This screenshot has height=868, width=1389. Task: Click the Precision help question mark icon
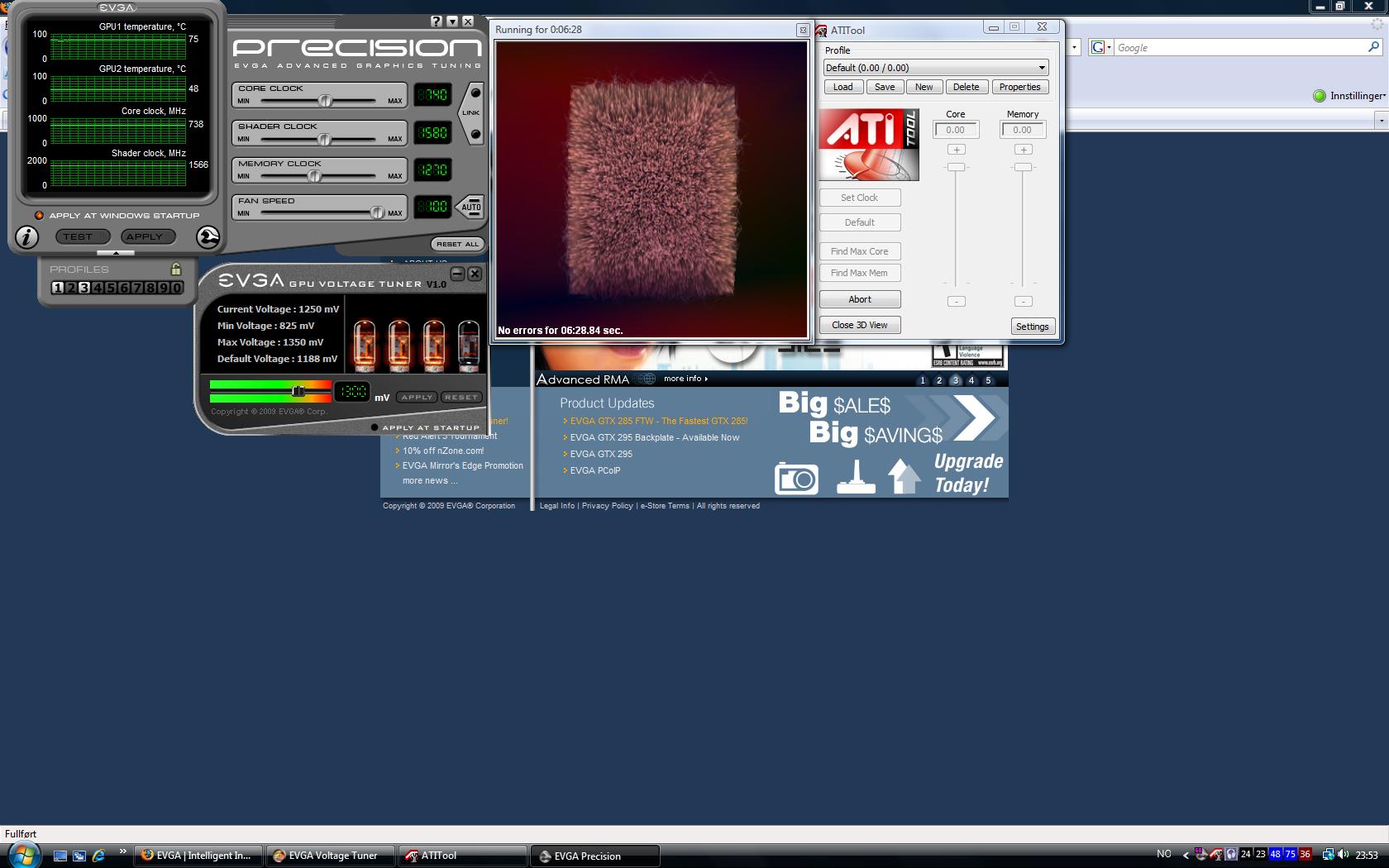point(437,21)
